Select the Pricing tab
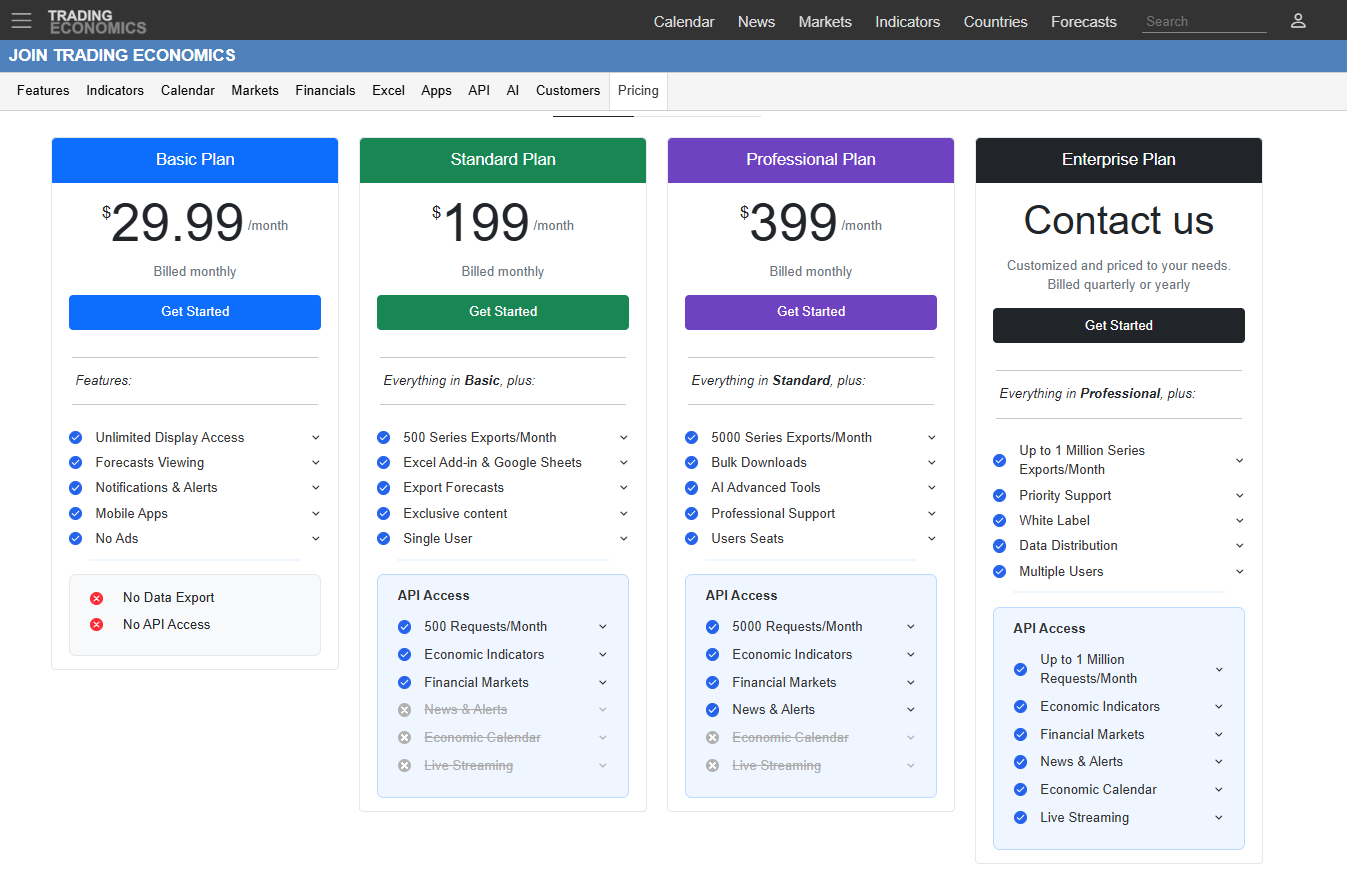1347x872 pixels. tap(638, 91)
